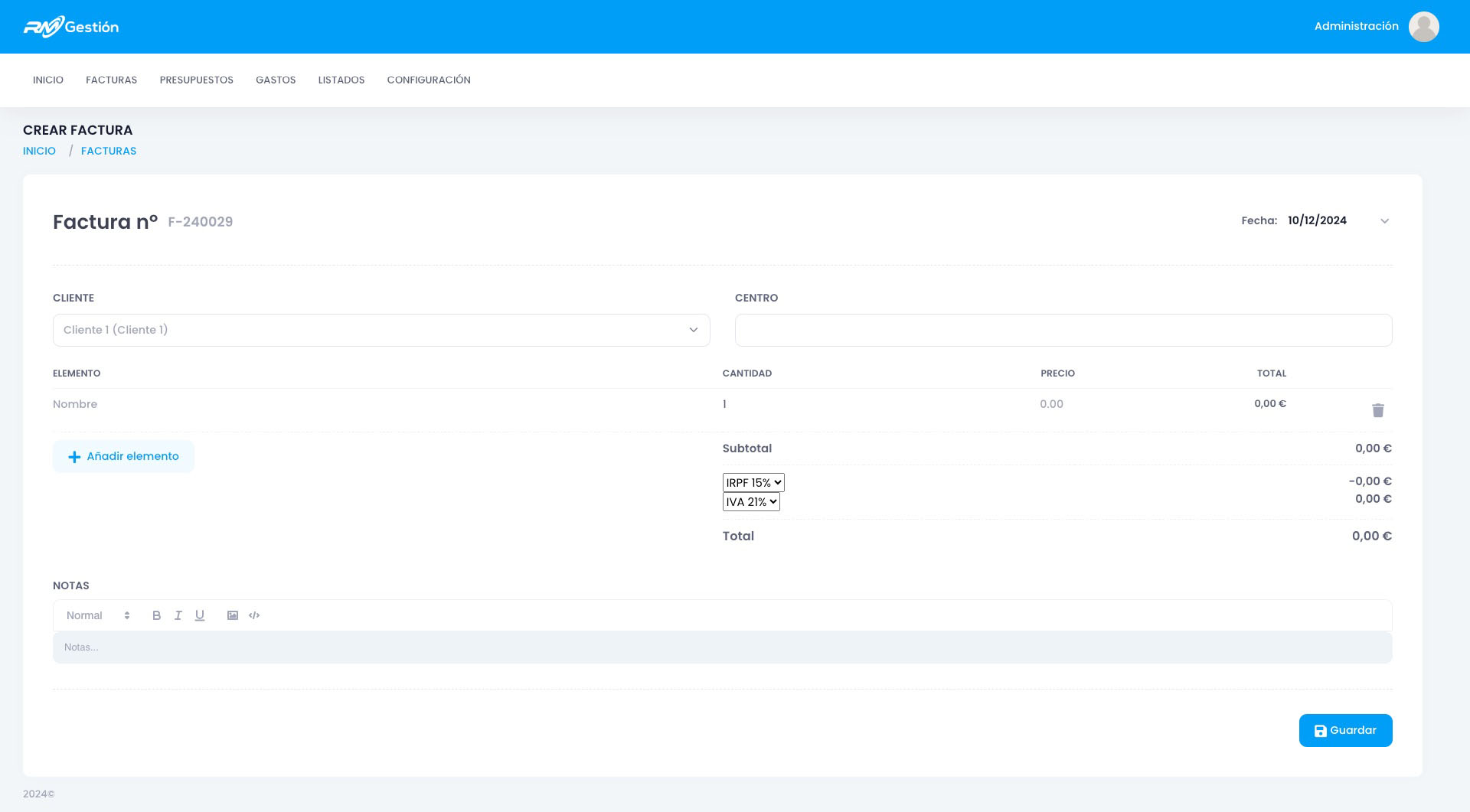The image size is (1470, 812).
Task: Open the Presupuestos menu
Action: pos(196,80)
